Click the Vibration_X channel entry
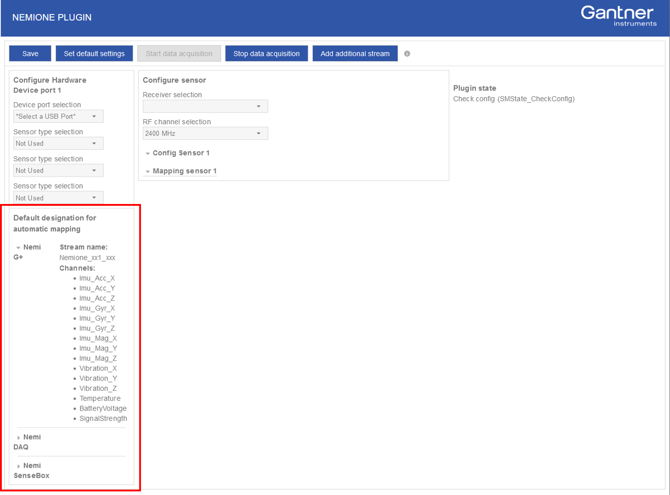670x495 pixels. pyautogui.click(x=98, y=368)
